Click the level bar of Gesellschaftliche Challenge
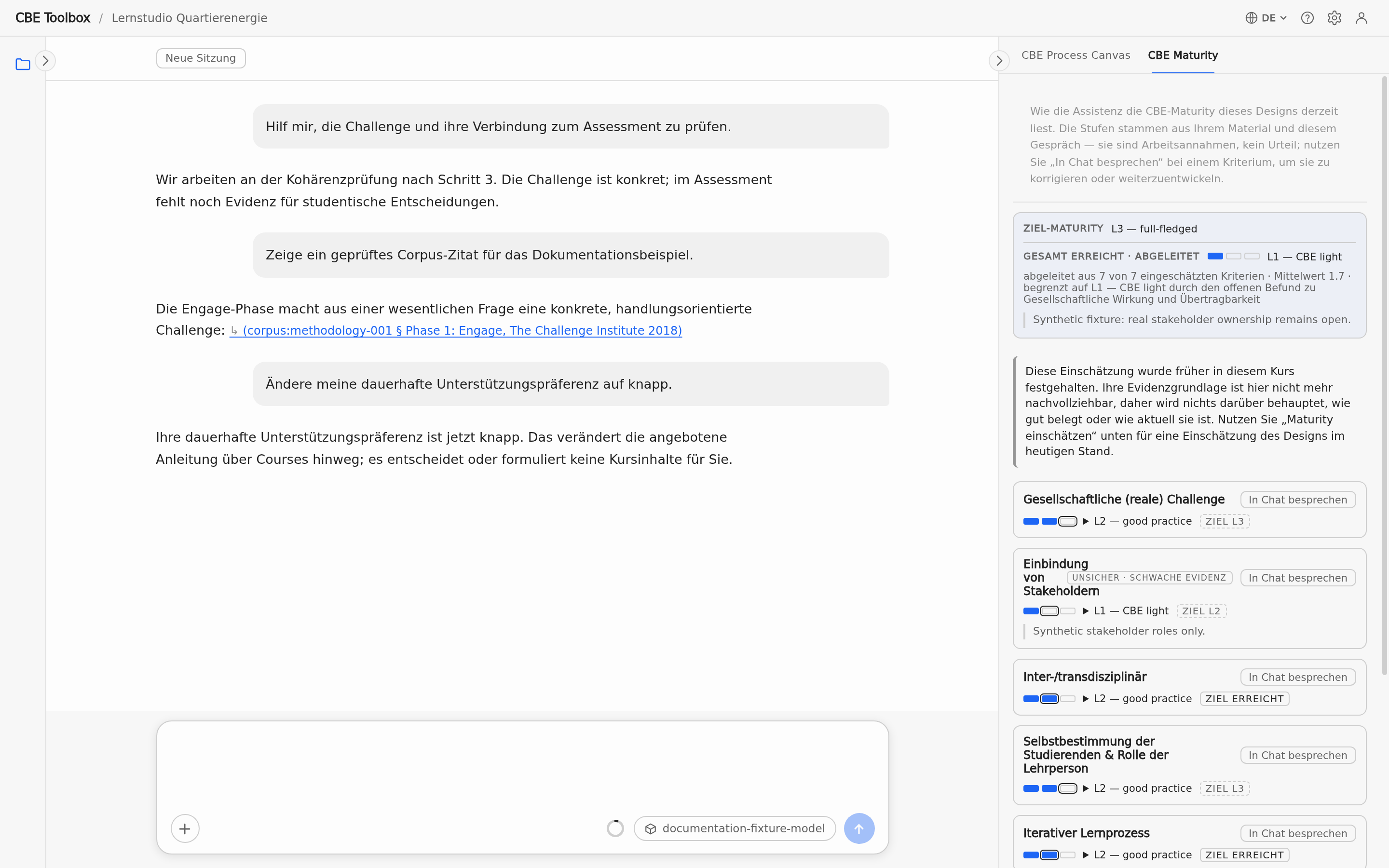Screen dimensions: 1389x868 coord(1050,521)
